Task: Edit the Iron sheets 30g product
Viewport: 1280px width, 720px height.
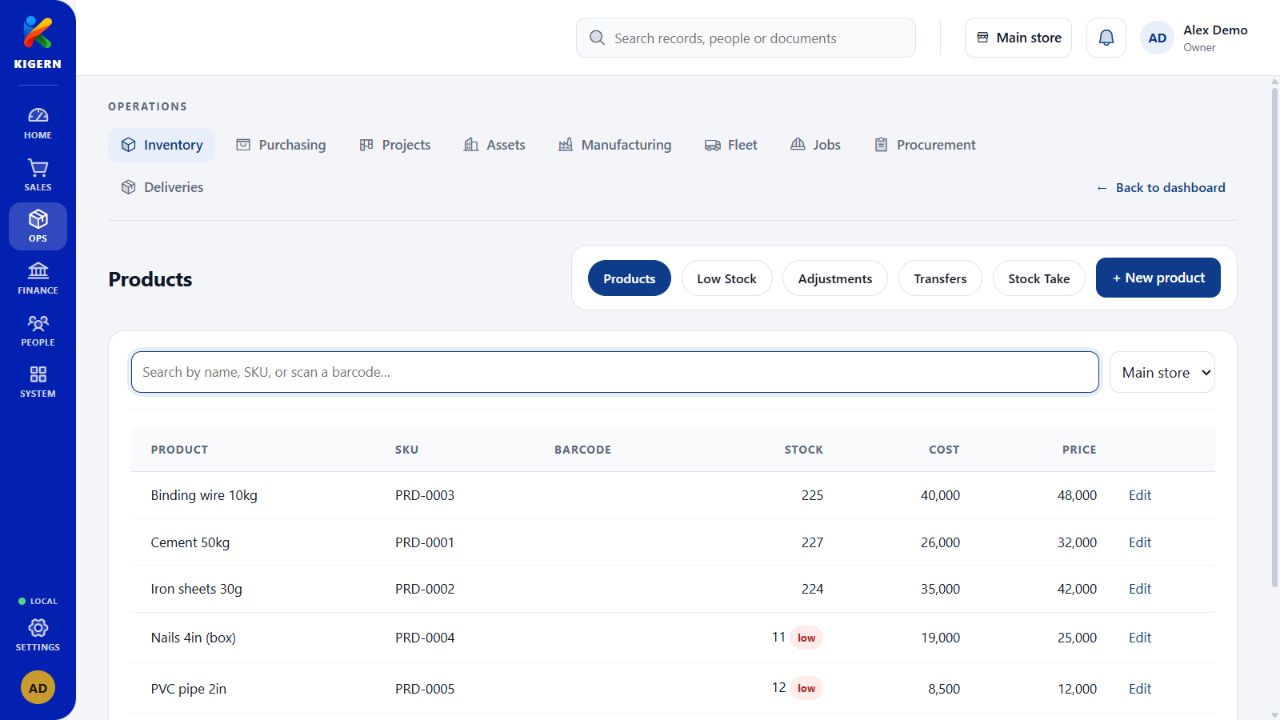Action: click(1140, 589)
